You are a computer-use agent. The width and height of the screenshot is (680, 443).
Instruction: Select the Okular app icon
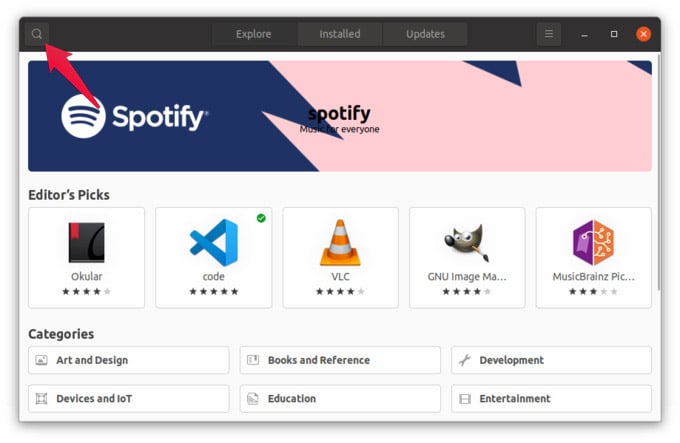coord(87,242)
